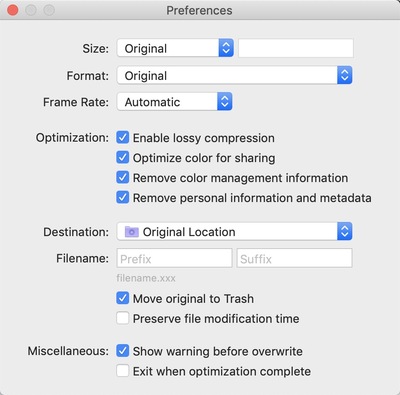Click the Prefix filename field

click(x=174, y=258)
